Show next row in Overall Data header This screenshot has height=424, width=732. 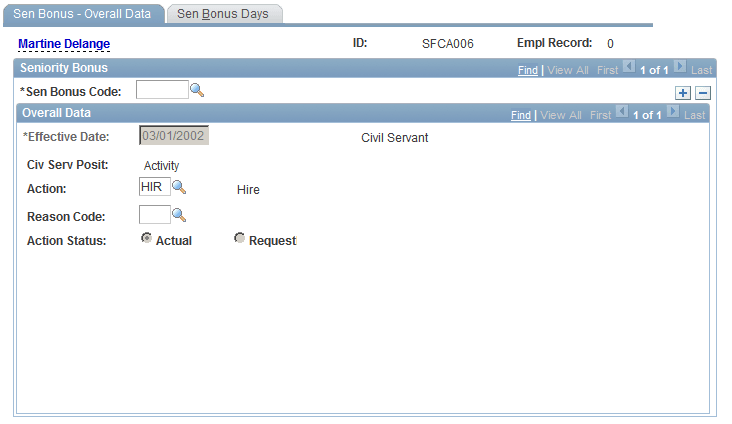click(673, 112)
